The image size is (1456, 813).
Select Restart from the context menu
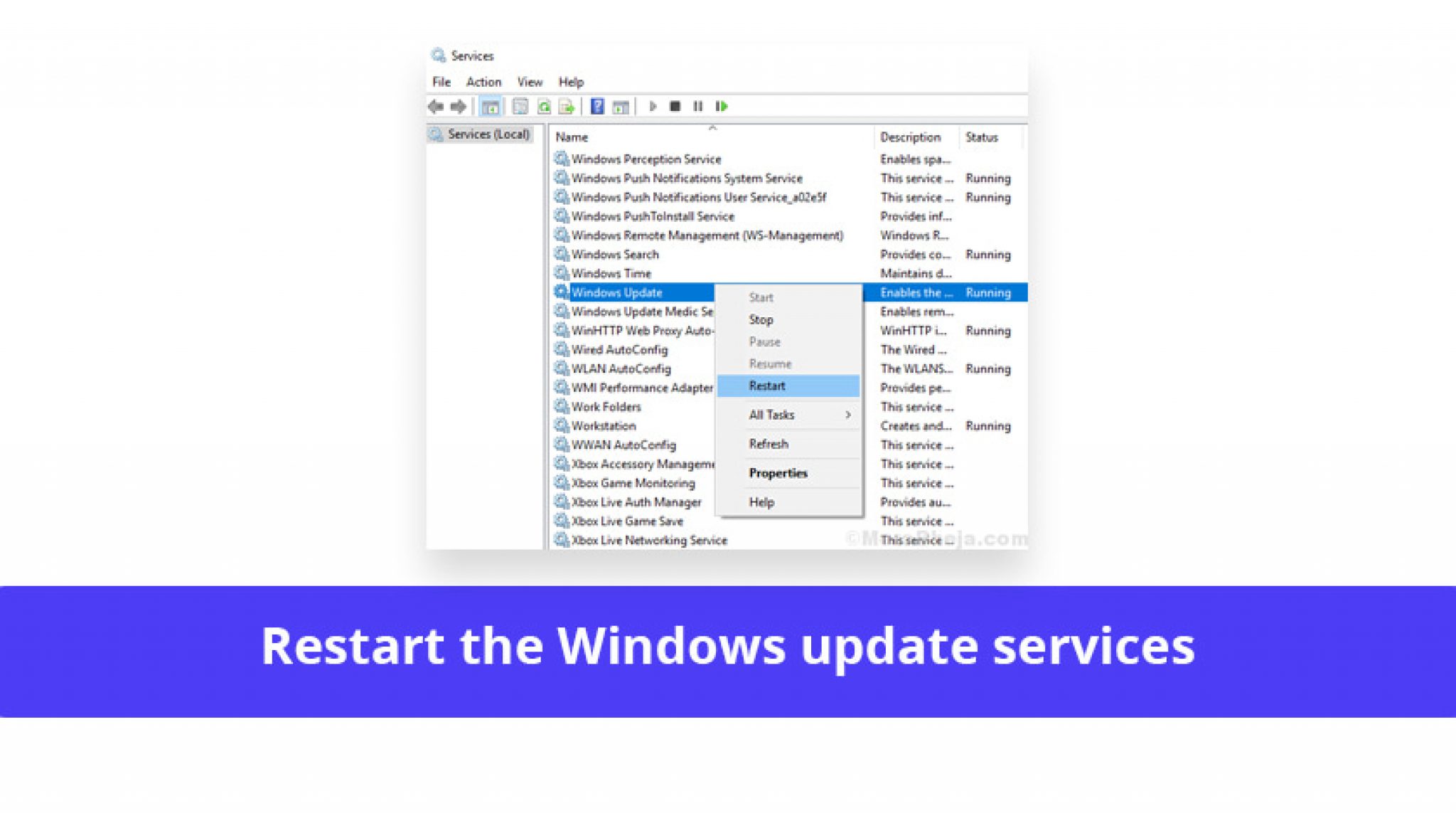point(766,385)
